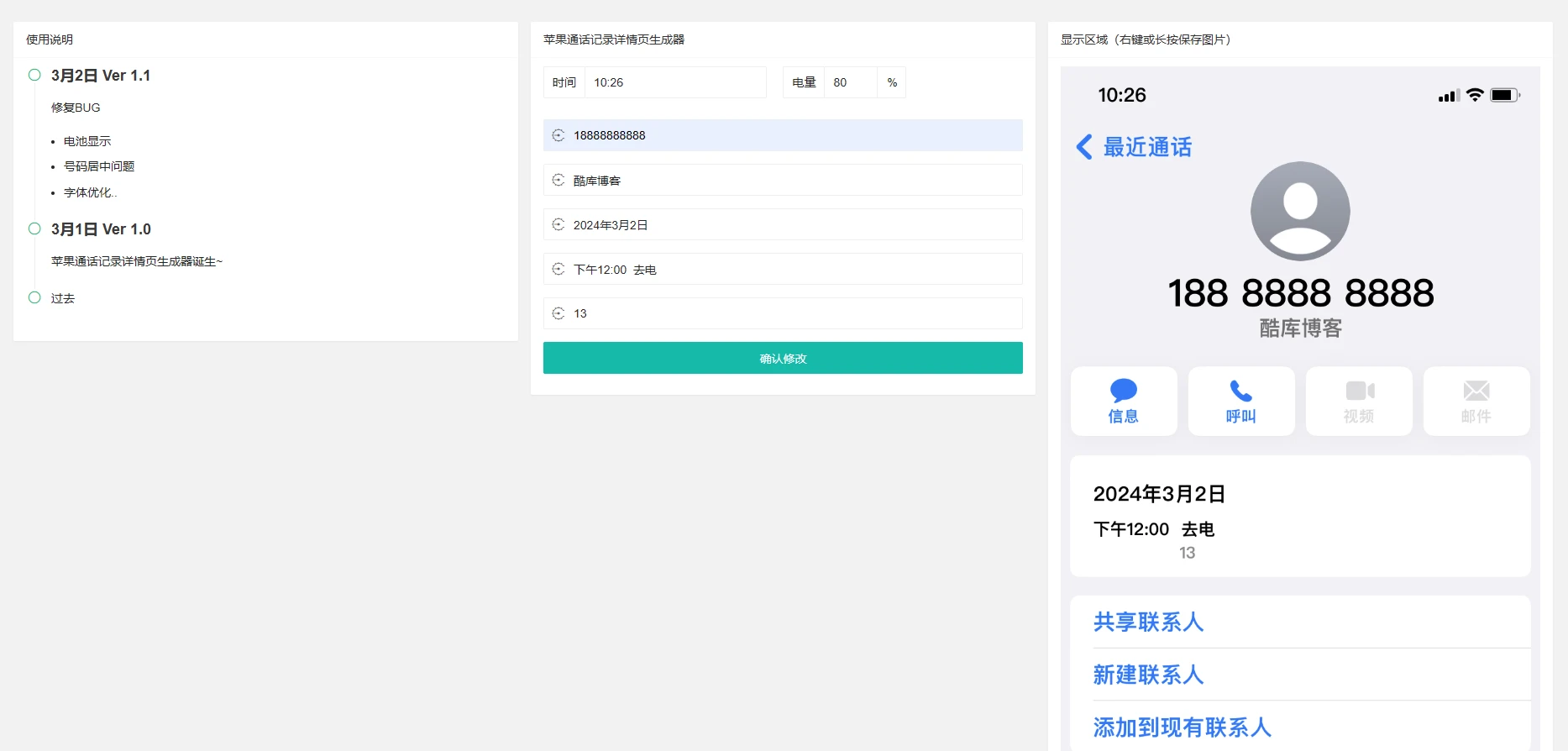Image resolution: width=1568 pixels, height=751 pixels.
Task: Click the 使用说明 panel title
Action: click(x=50, y=39)
